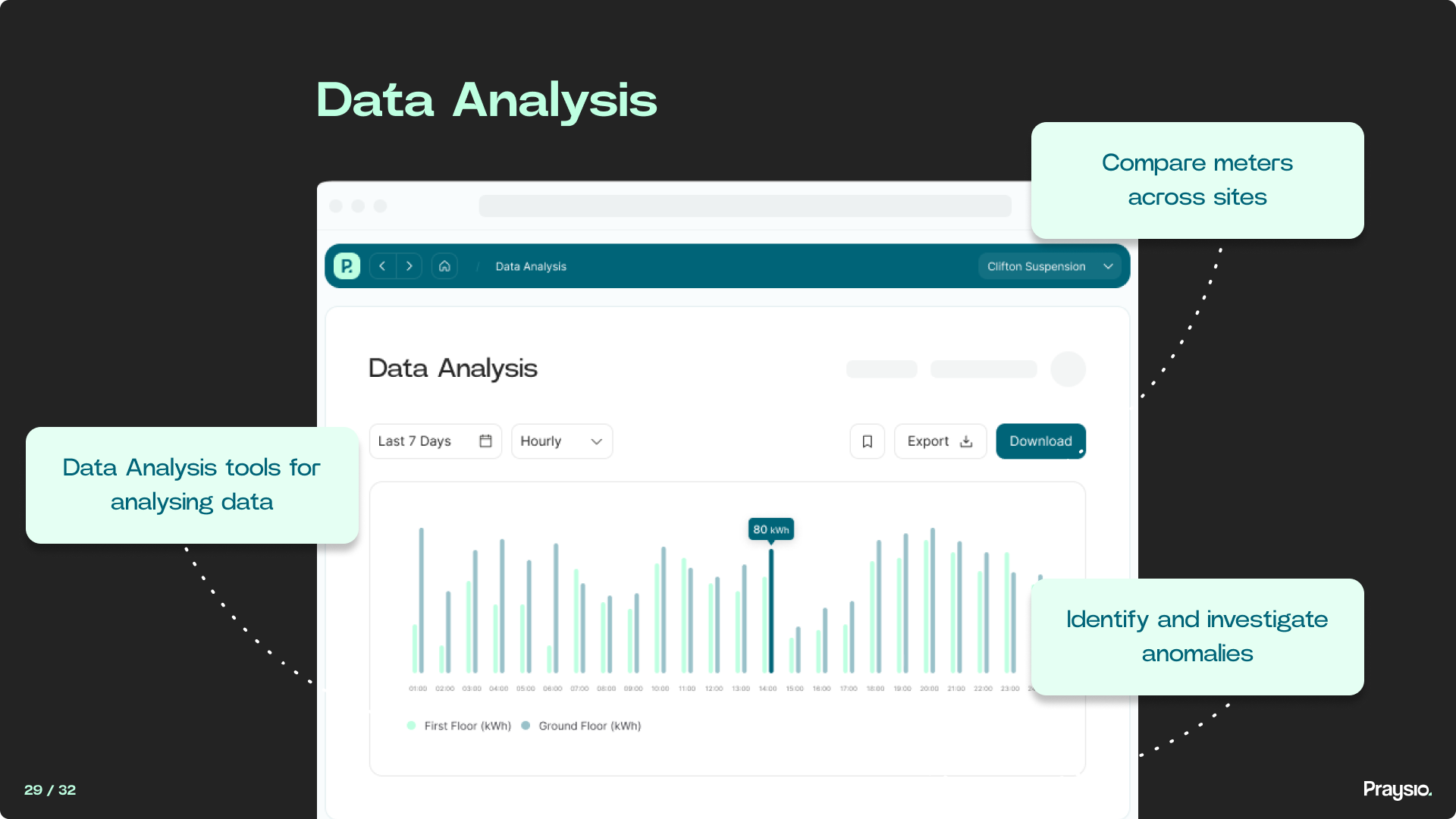This screenshot has width=1456, height=819.
Task: Toggle Ground Floor (kWh) legend series
Action: click(x=582, y=726)
